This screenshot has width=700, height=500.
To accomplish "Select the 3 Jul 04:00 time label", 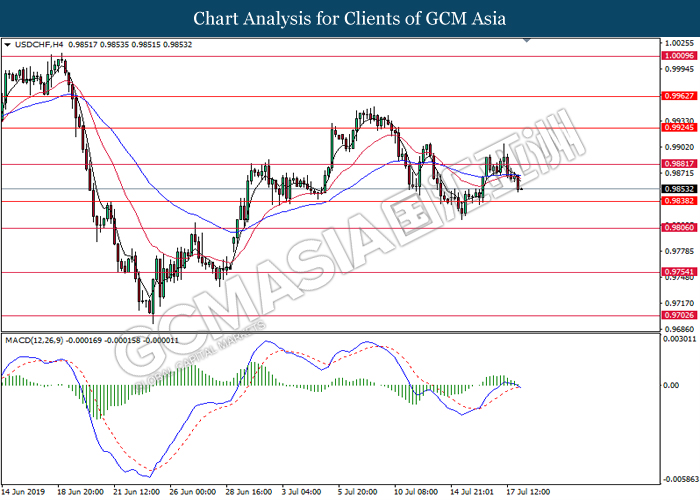I will point(302,492).
